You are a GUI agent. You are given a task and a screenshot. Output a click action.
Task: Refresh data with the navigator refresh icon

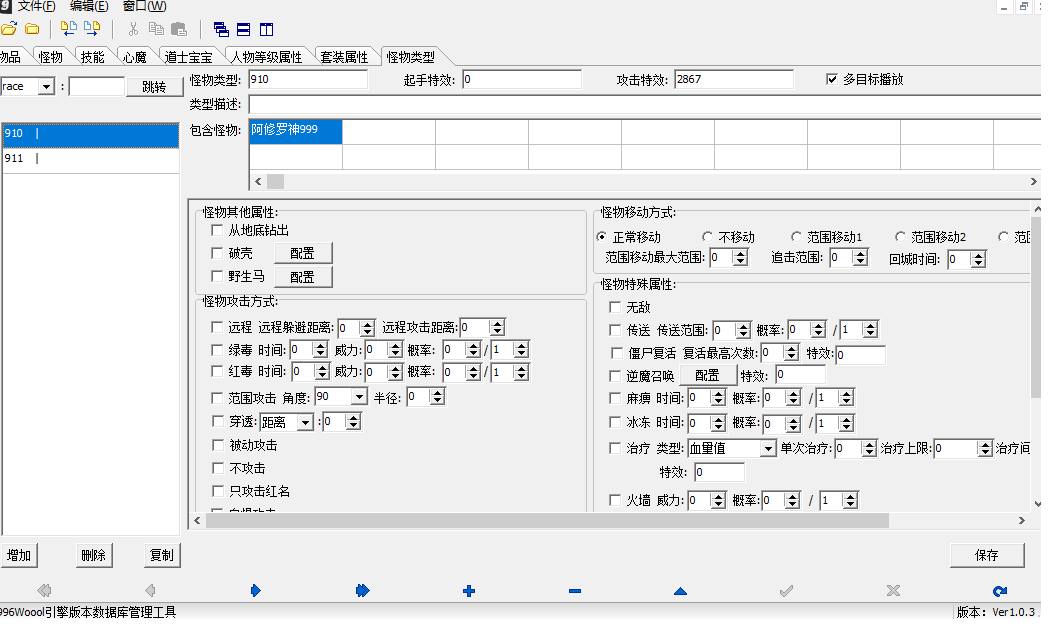[1000, 591]
